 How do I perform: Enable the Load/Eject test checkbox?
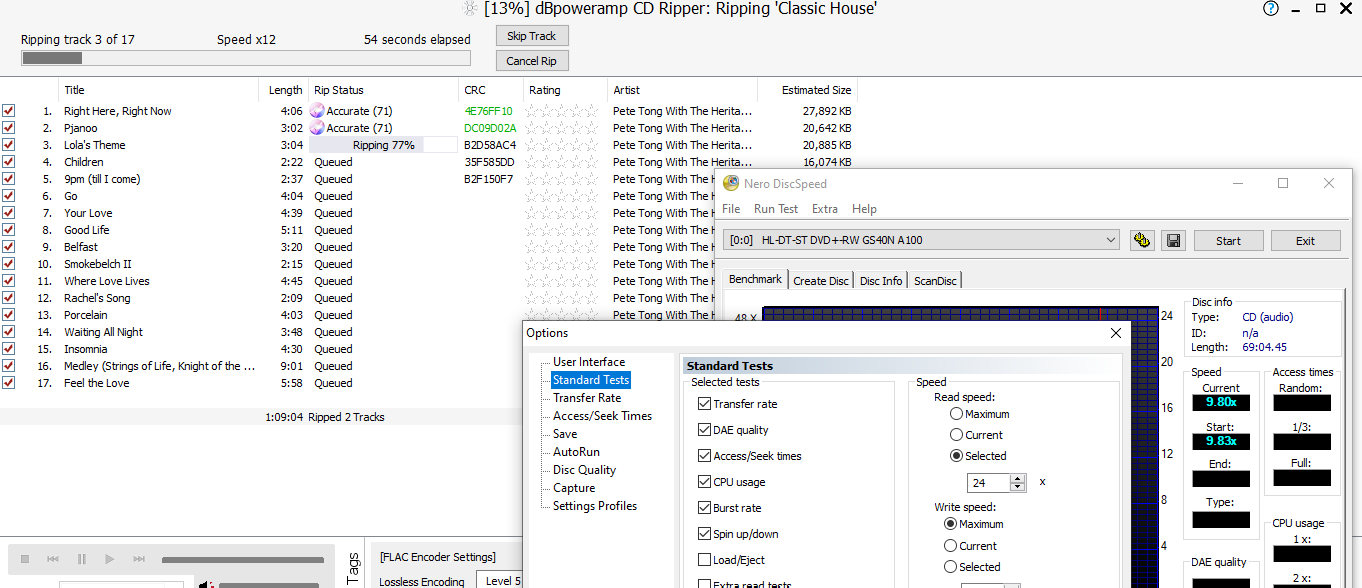pyautogui.click(x=704, y=560)
